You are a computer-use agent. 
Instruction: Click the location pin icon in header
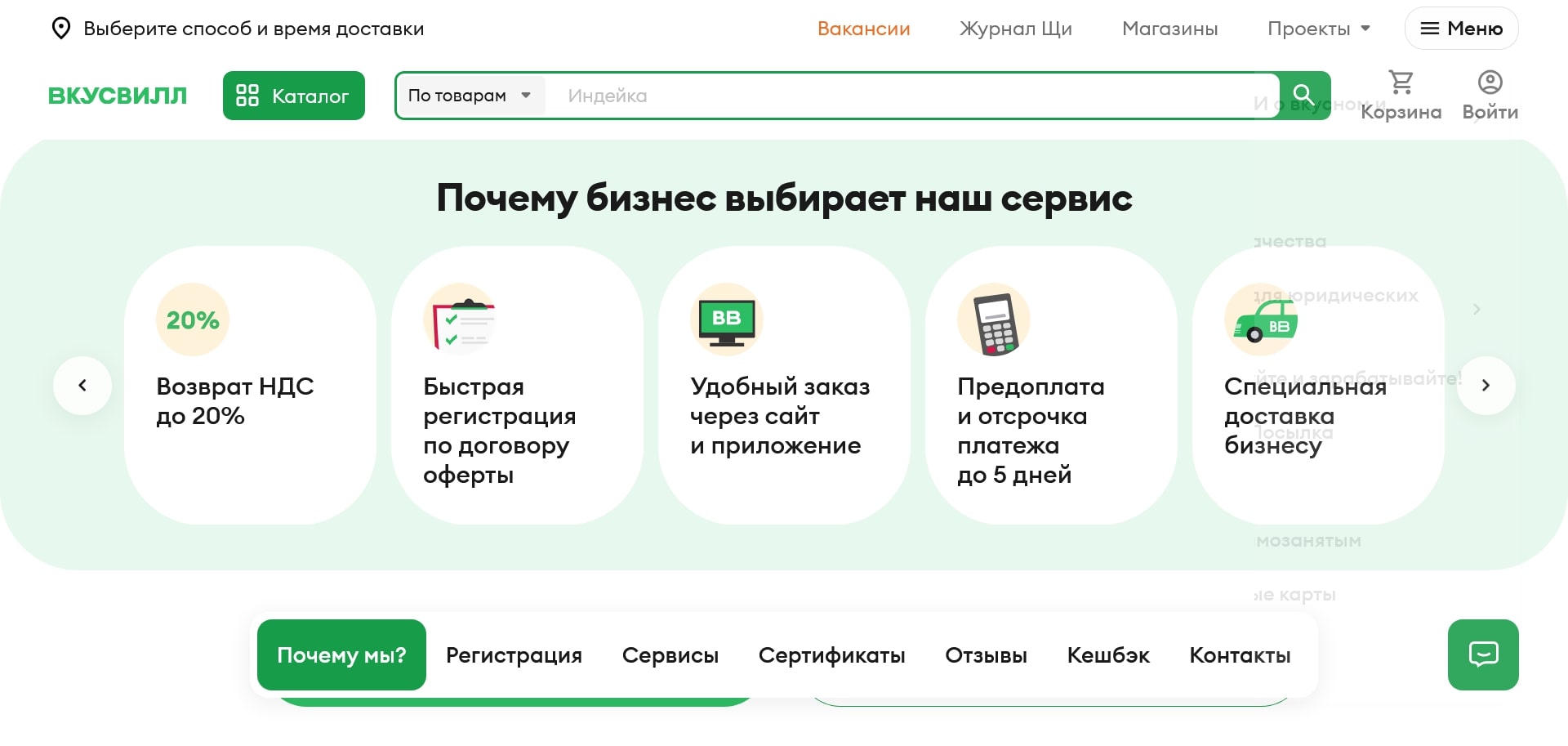coord(61,28)
